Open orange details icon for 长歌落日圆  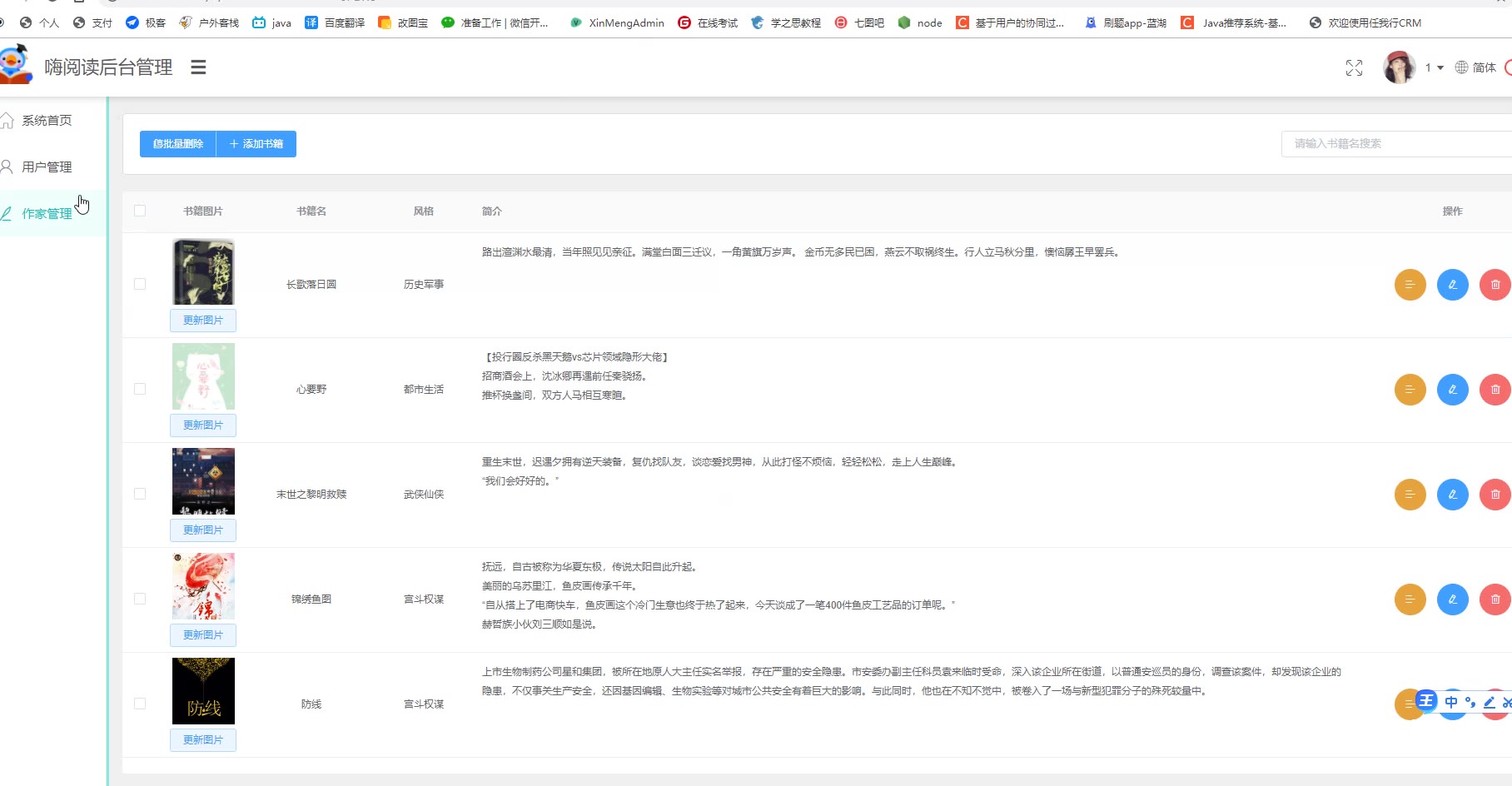[x=1410, y=285]
